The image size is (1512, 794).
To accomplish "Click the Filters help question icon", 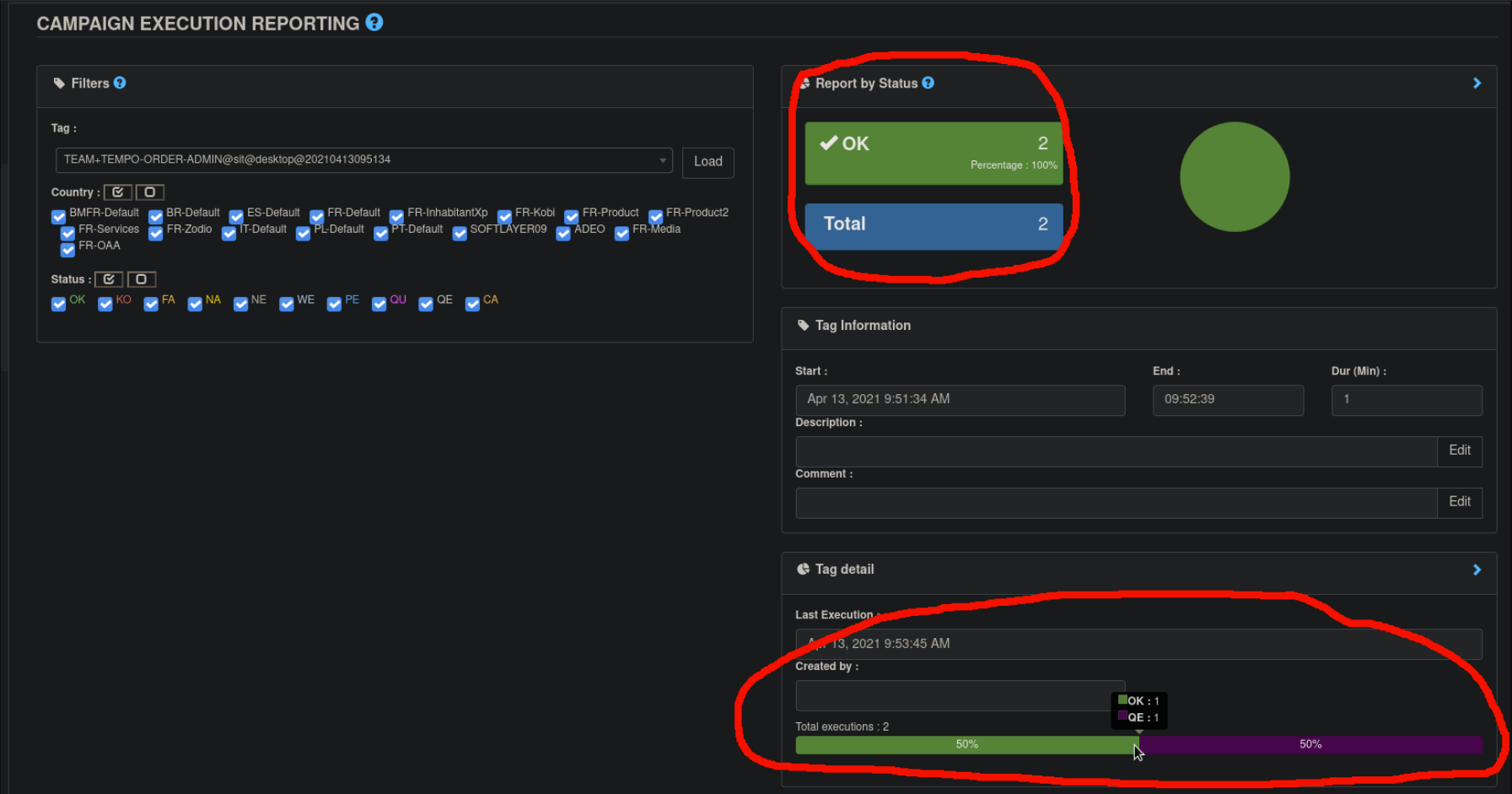I will click(x=120, y=83).
